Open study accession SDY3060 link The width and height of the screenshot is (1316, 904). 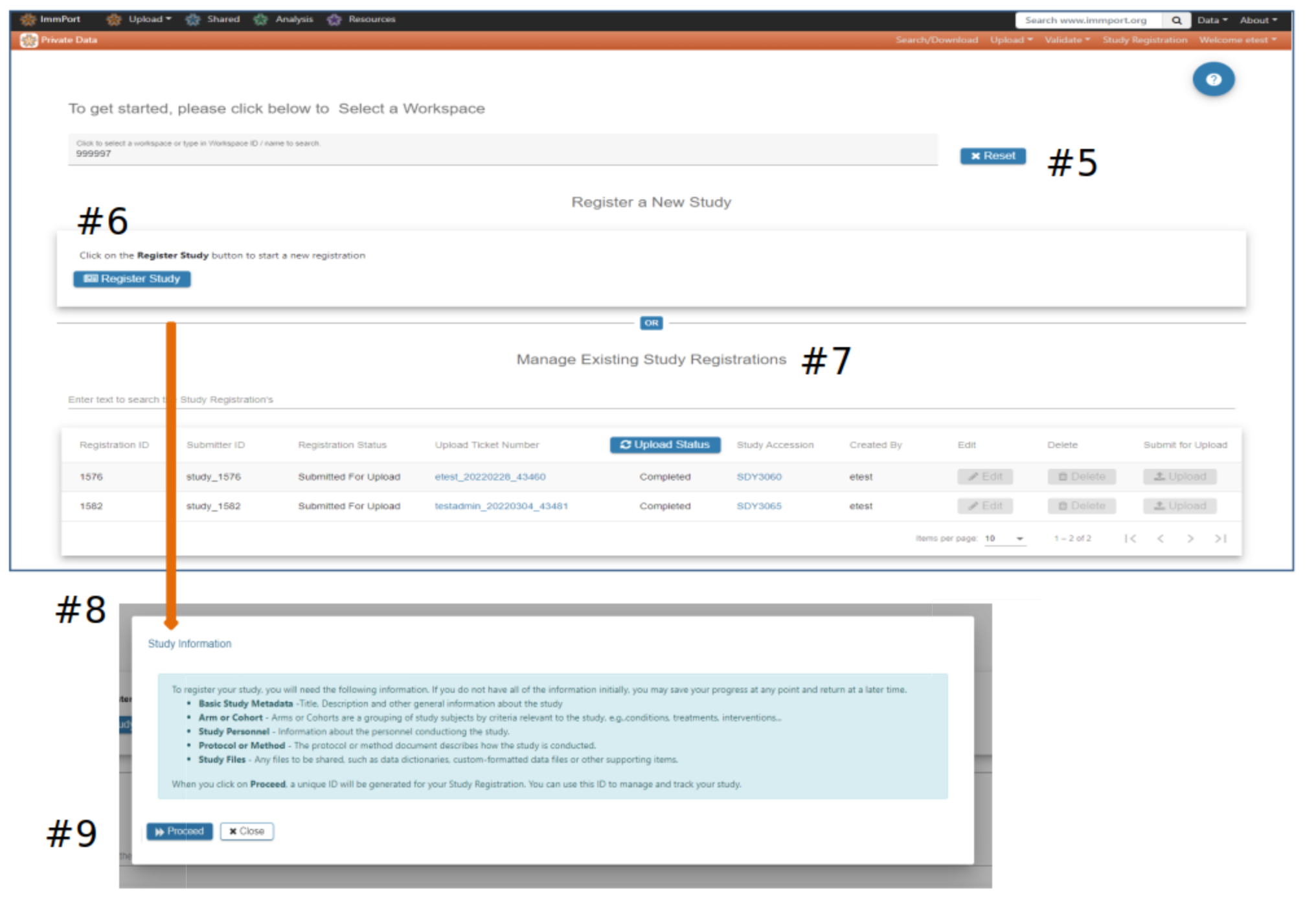[x=759, y=477]
